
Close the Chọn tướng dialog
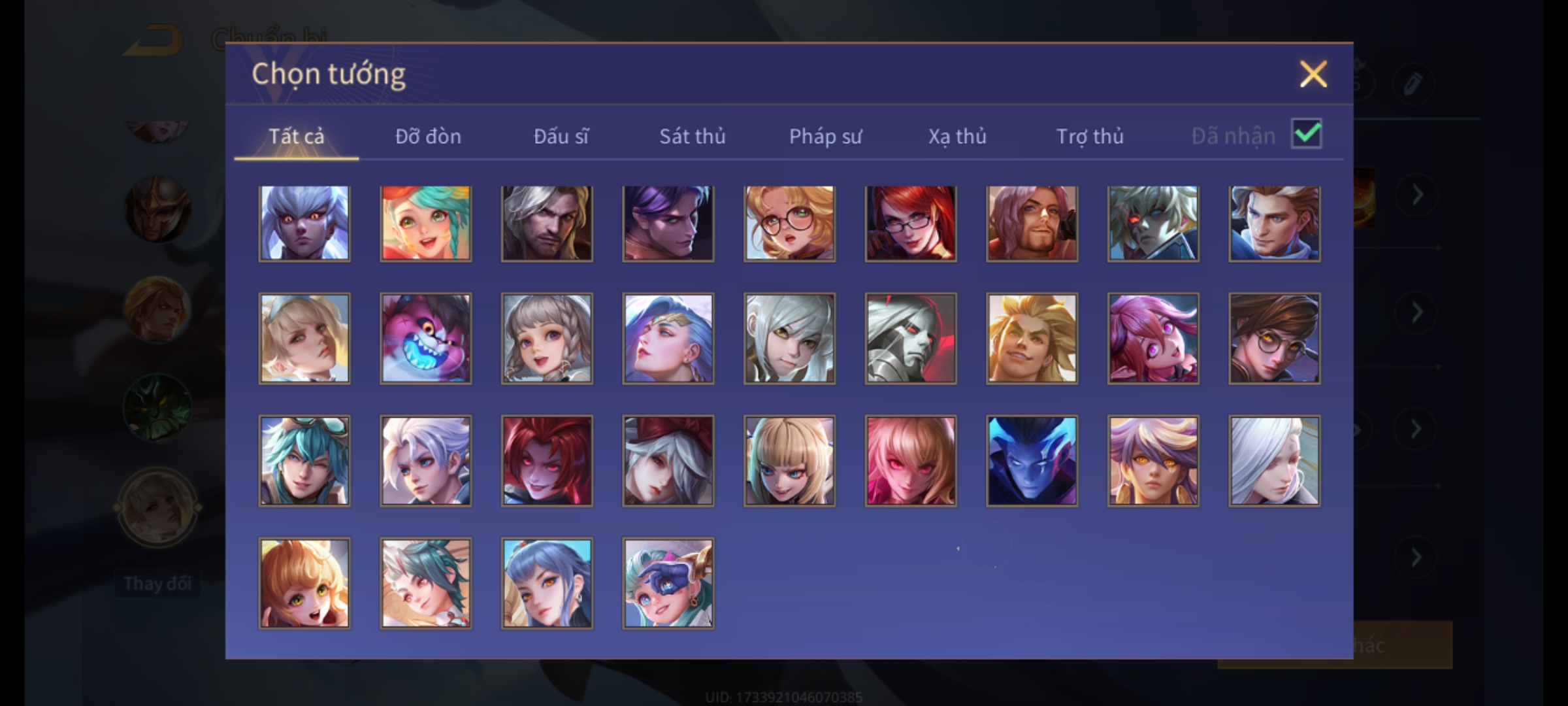click(x=1313, y=74)
